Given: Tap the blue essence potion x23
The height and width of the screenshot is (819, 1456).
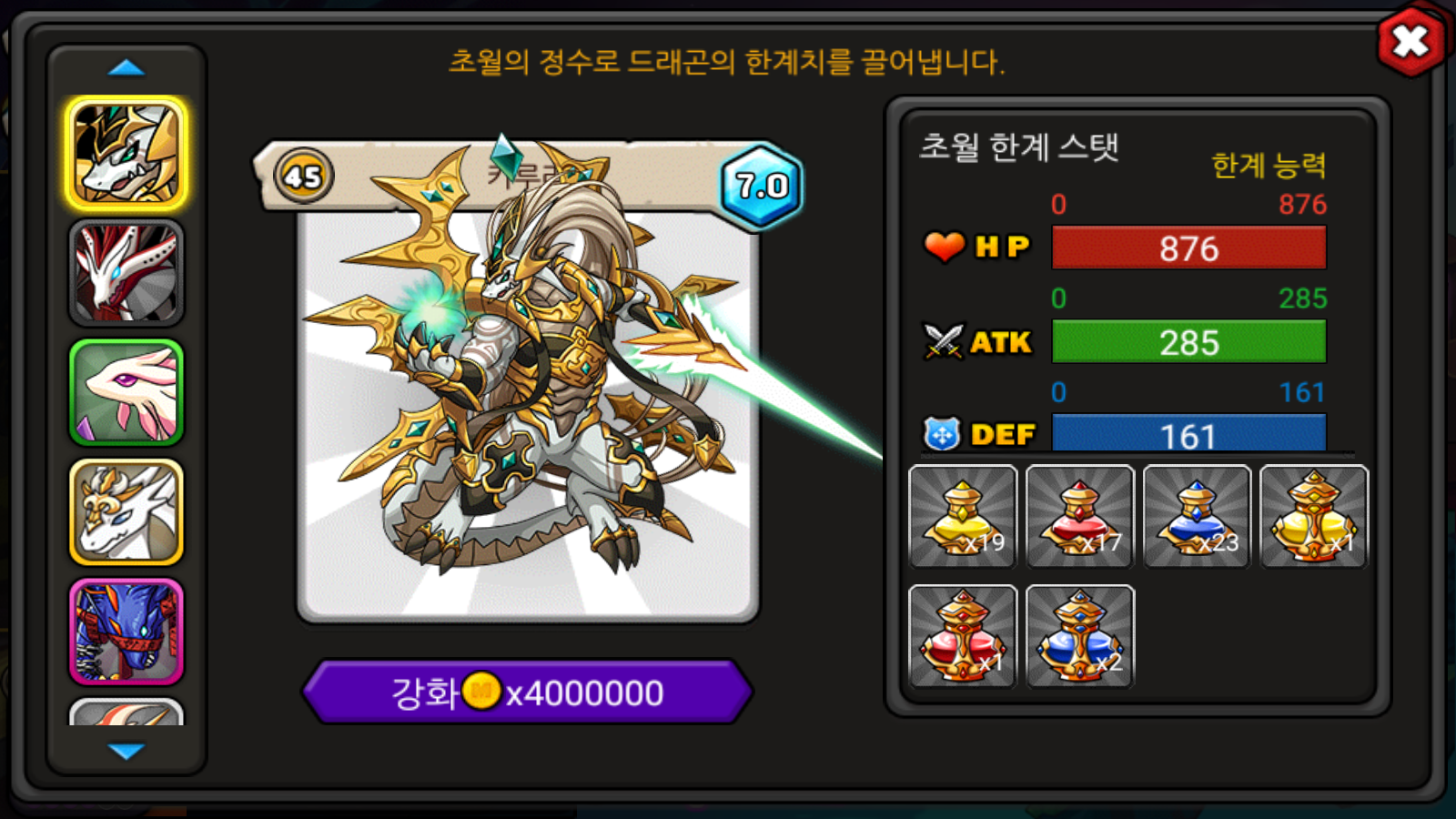Looking at the screenshot, I should 1198,516.
